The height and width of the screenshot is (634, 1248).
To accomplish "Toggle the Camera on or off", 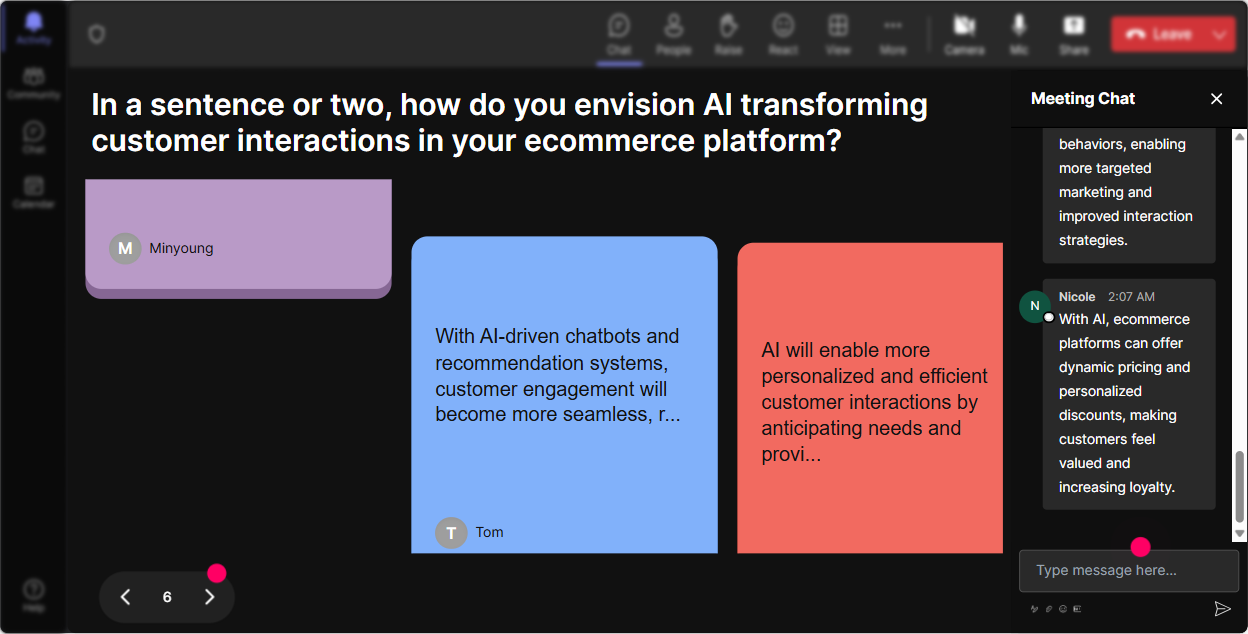I will point(964,34).
